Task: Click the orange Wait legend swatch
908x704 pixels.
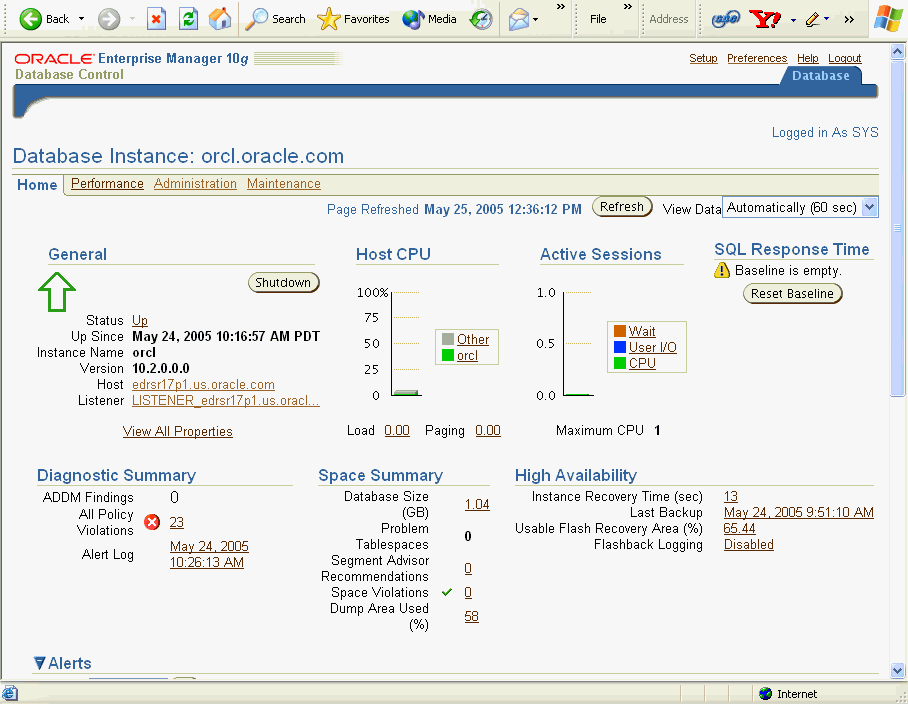Action: (x=620, y=332)
